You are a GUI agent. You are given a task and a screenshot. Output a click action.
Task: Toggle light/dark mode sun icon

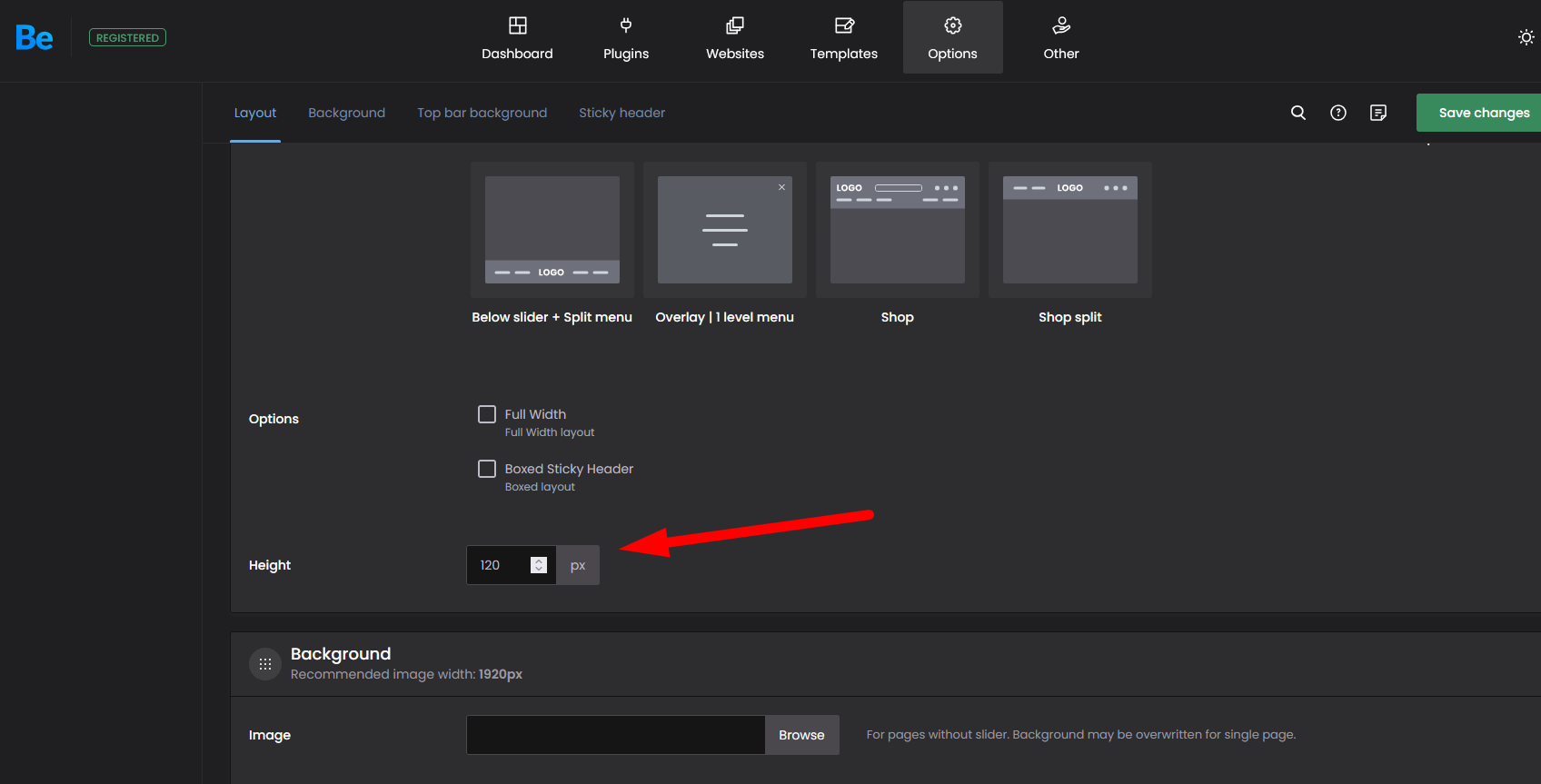tap(1526, 37)
